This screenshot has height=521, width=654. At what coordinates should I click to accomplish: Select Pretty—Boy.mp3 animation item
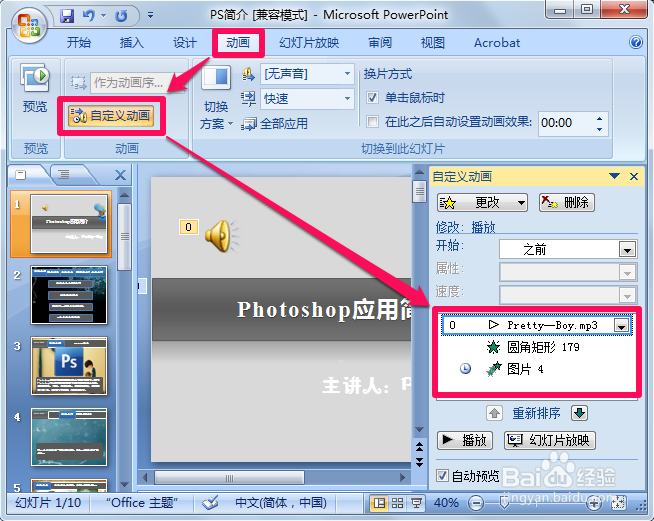point(538,325)
